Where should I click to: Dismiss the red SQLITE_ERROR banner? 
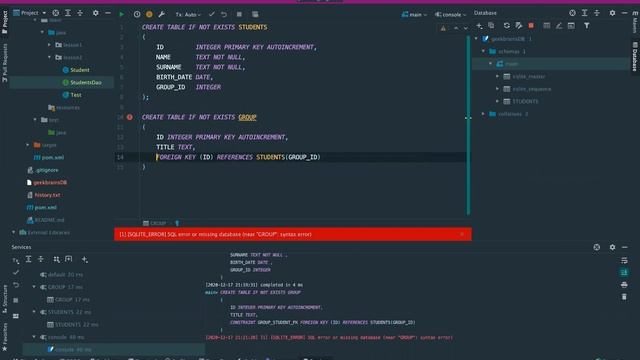pos(462,234)
